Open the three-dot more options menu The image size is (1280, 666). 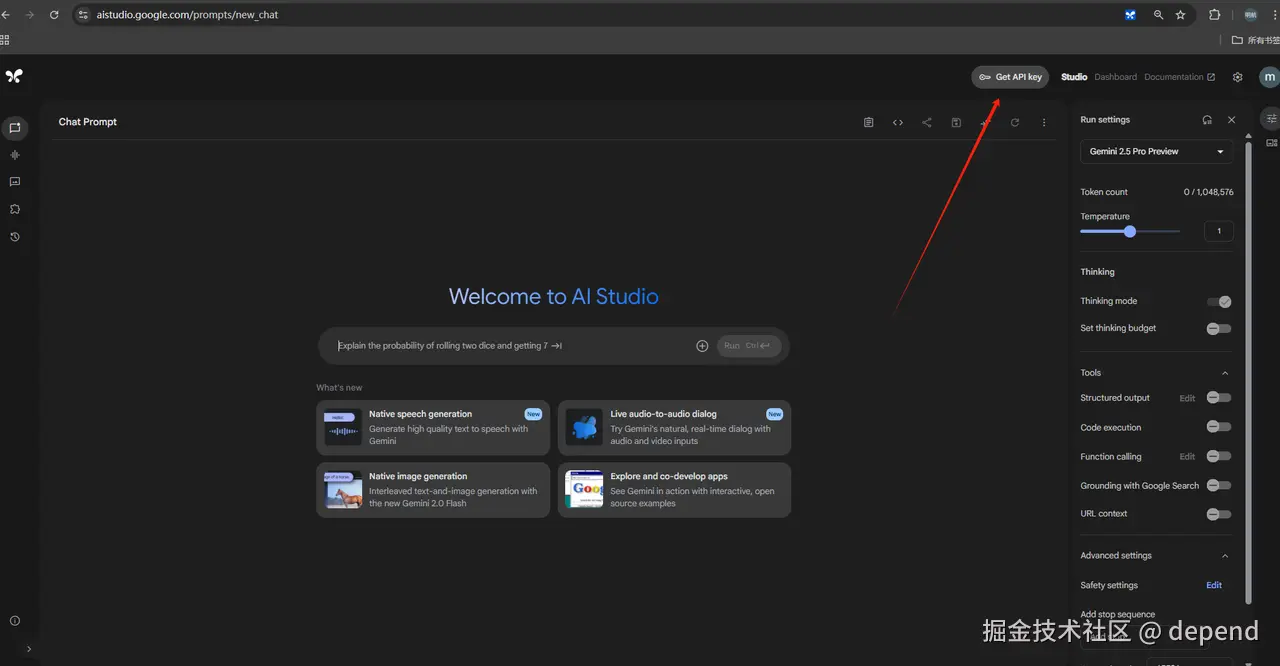click(x=1044, y=122)
